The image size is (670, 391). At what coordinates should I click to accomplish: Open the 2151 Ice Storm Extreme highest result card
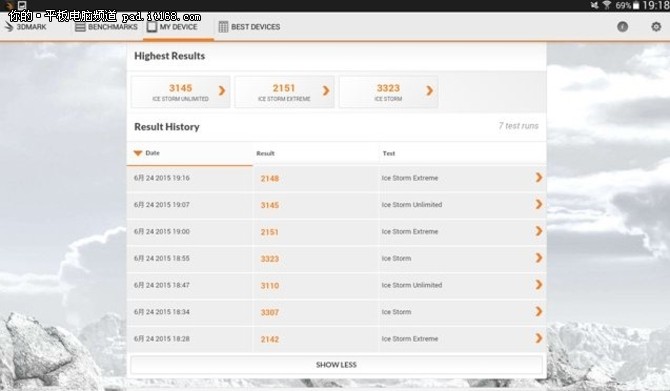coord(284,92)
